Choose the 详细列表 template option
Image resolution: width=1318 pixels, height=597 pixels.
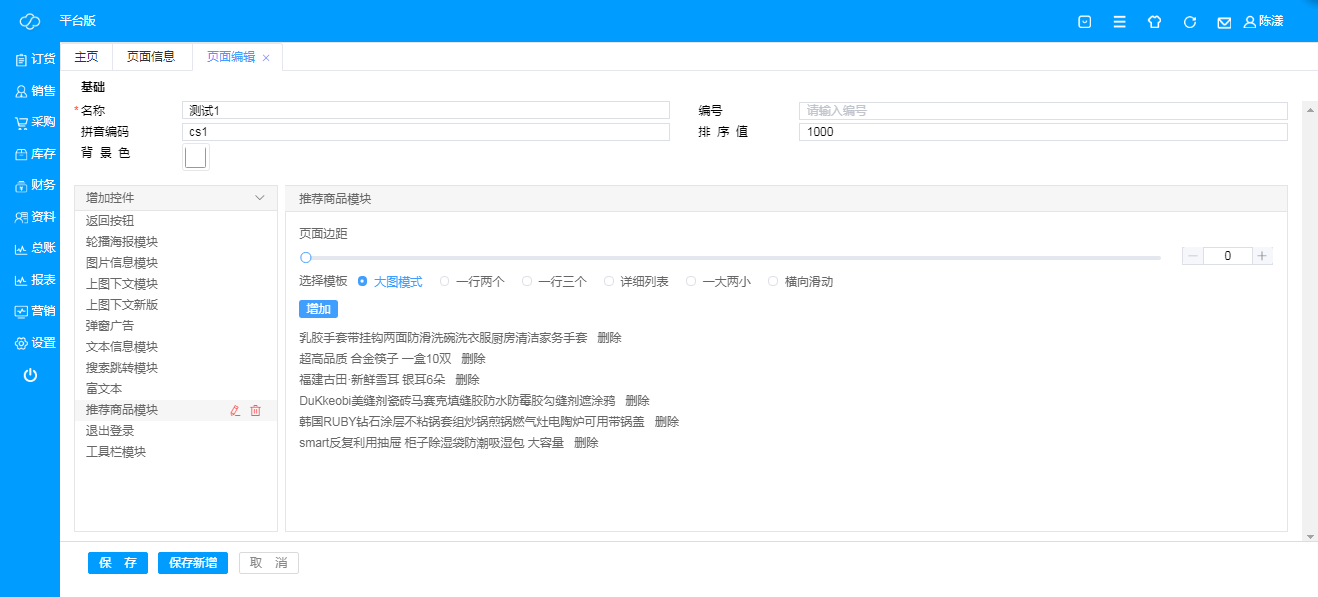click(609, 282)
